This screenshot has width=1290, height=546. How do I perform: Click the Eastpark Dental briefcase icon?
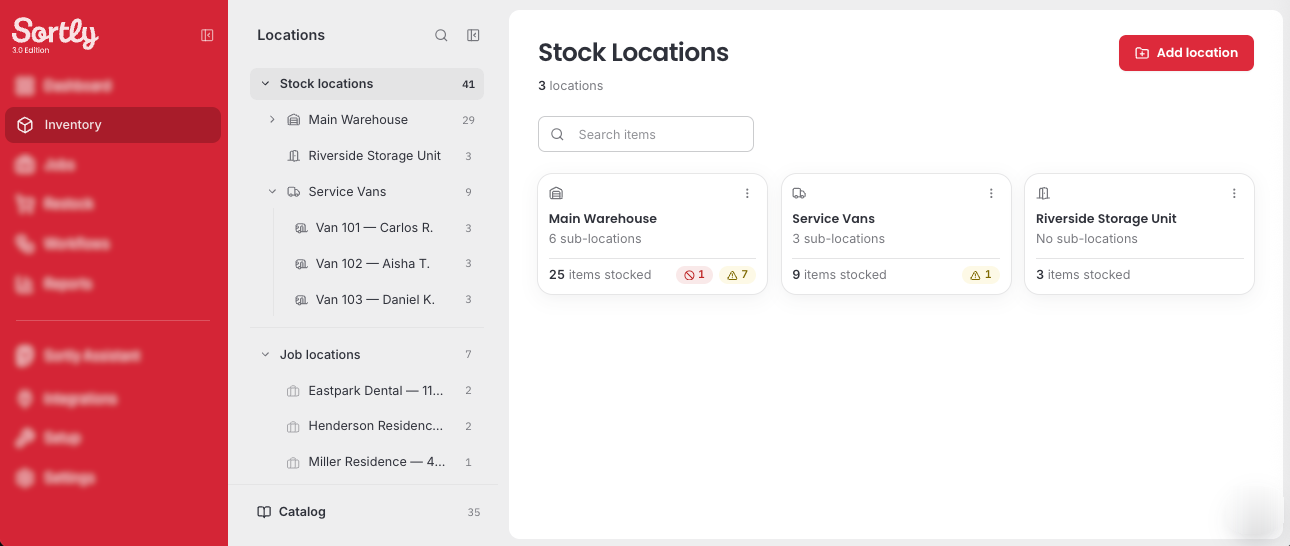tap(294, 391)
